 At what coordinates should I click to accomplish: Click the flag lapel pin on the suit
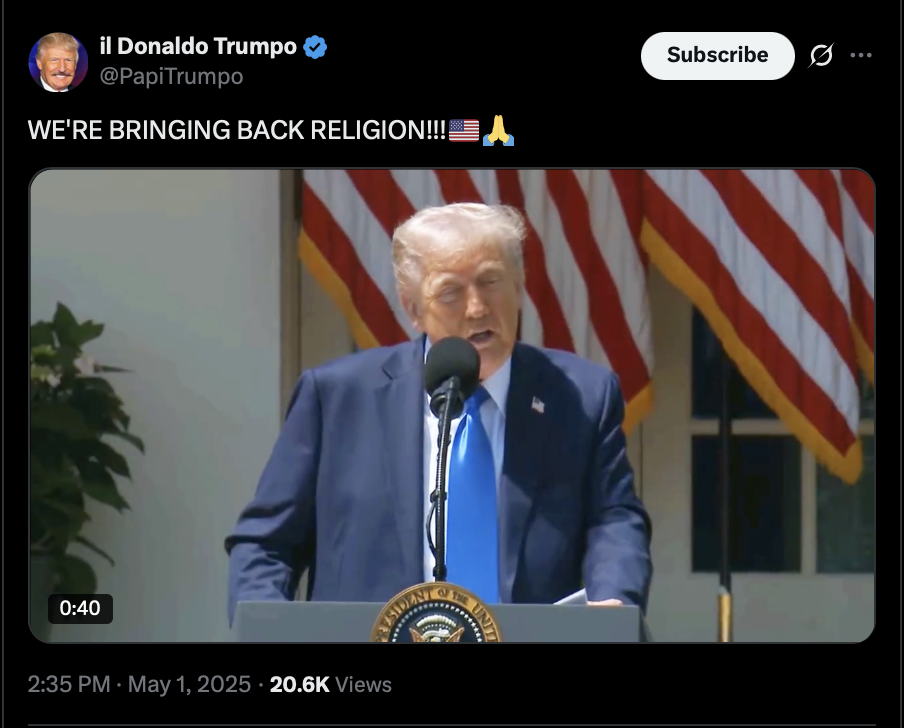537,405
